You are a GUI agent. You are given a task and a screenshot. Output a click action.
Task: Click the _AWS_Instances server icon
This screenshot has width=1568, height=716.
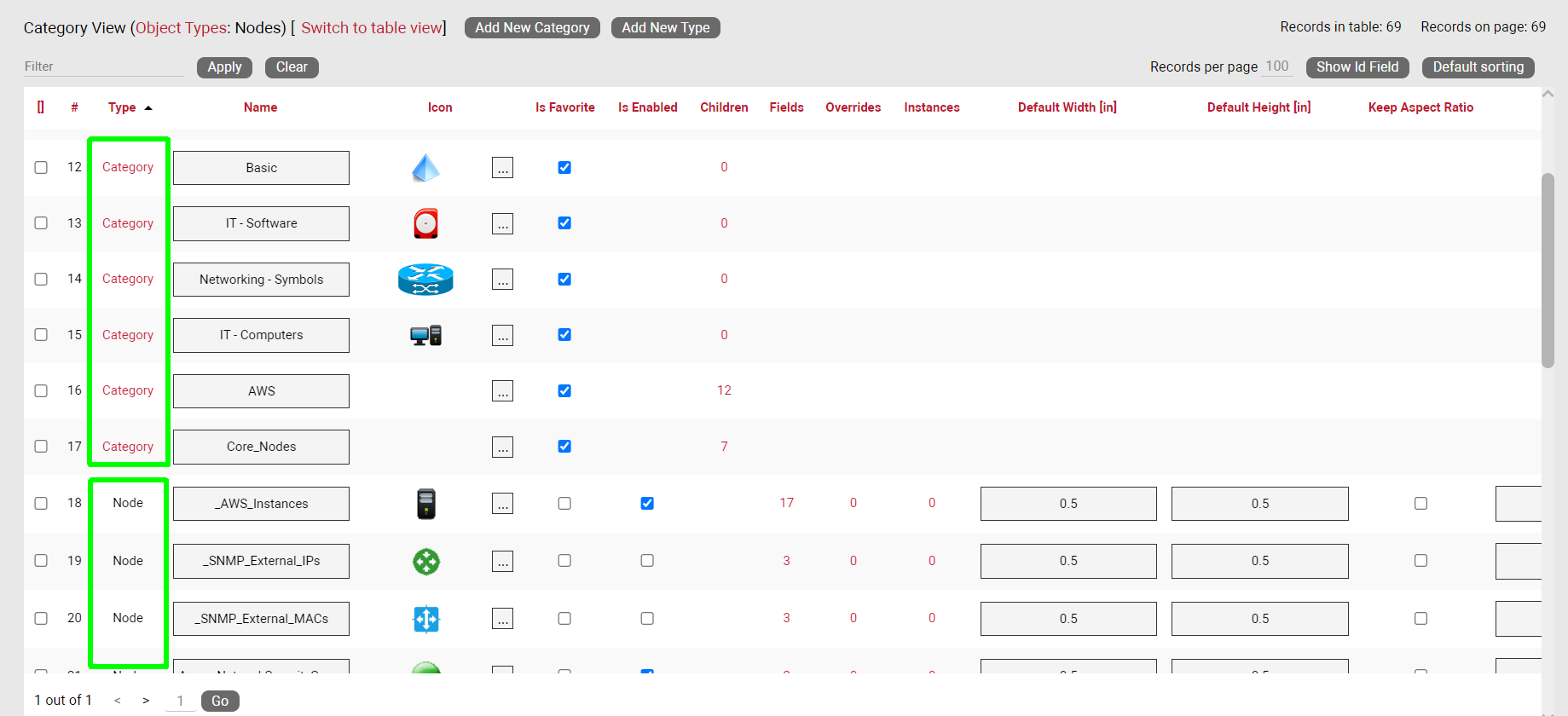[425, 504]
